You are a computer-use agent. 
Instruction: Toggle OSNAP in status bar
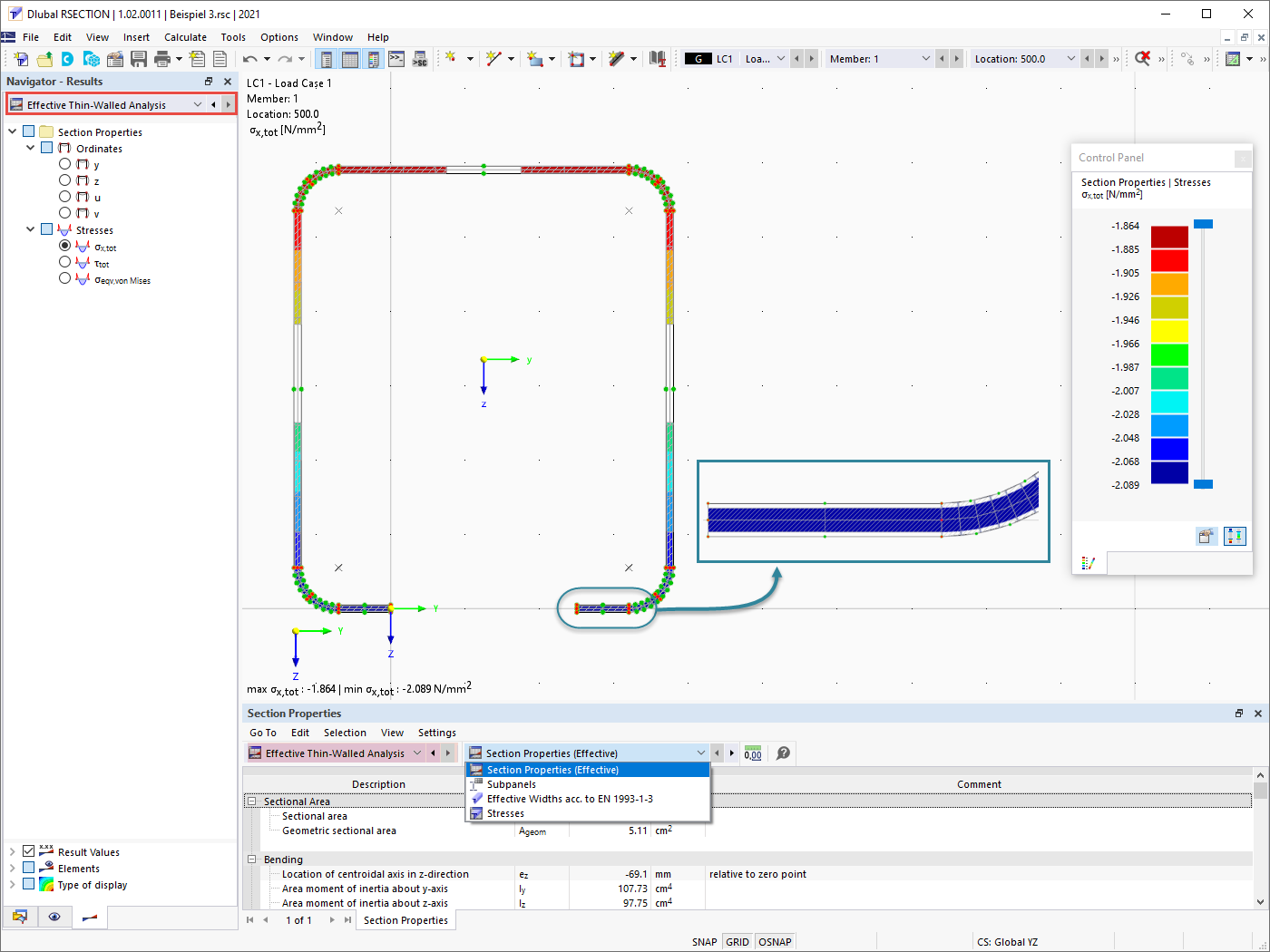pos(775,942)
